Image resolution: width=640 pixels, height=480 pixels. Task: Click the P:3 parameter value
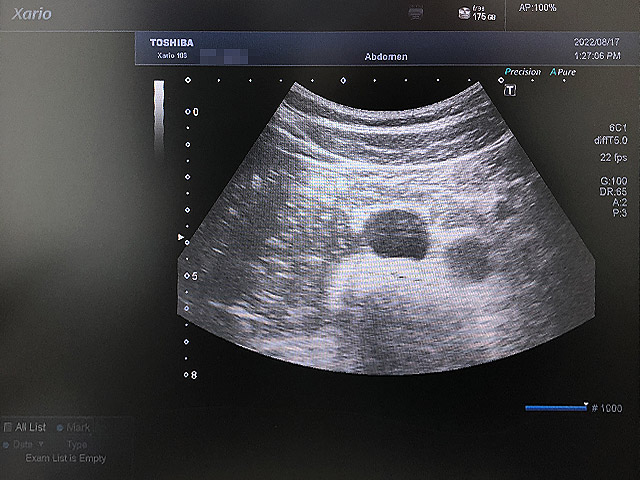tap(620, 213)
